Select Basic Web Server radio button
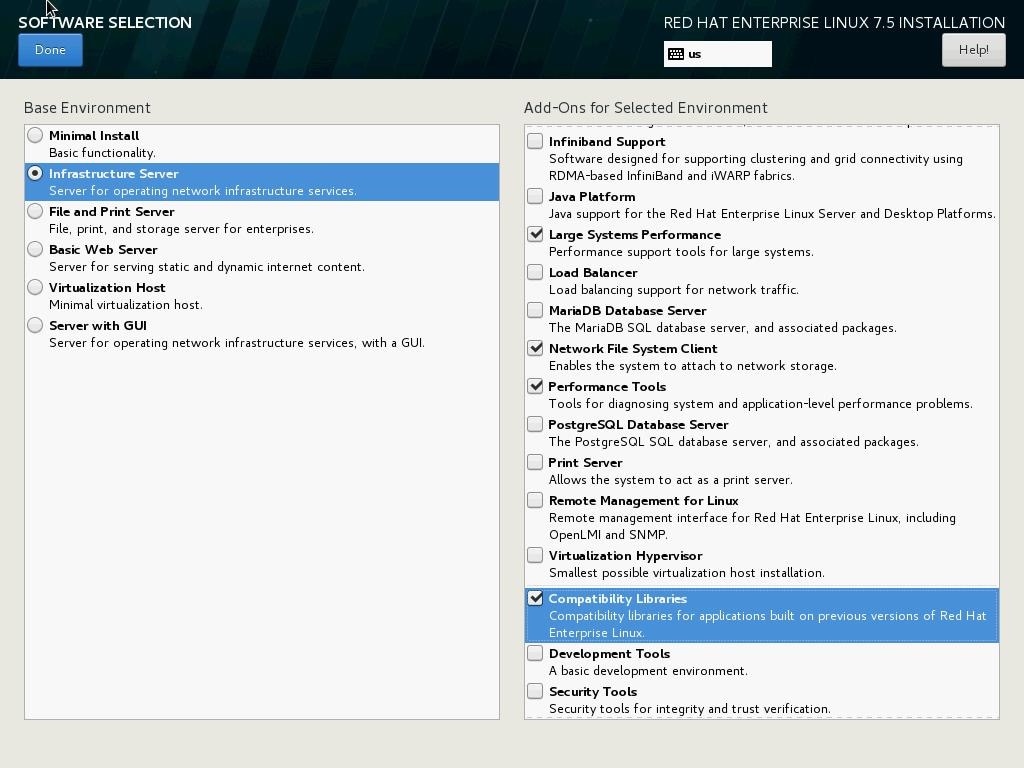 click(x=35, y=249)
